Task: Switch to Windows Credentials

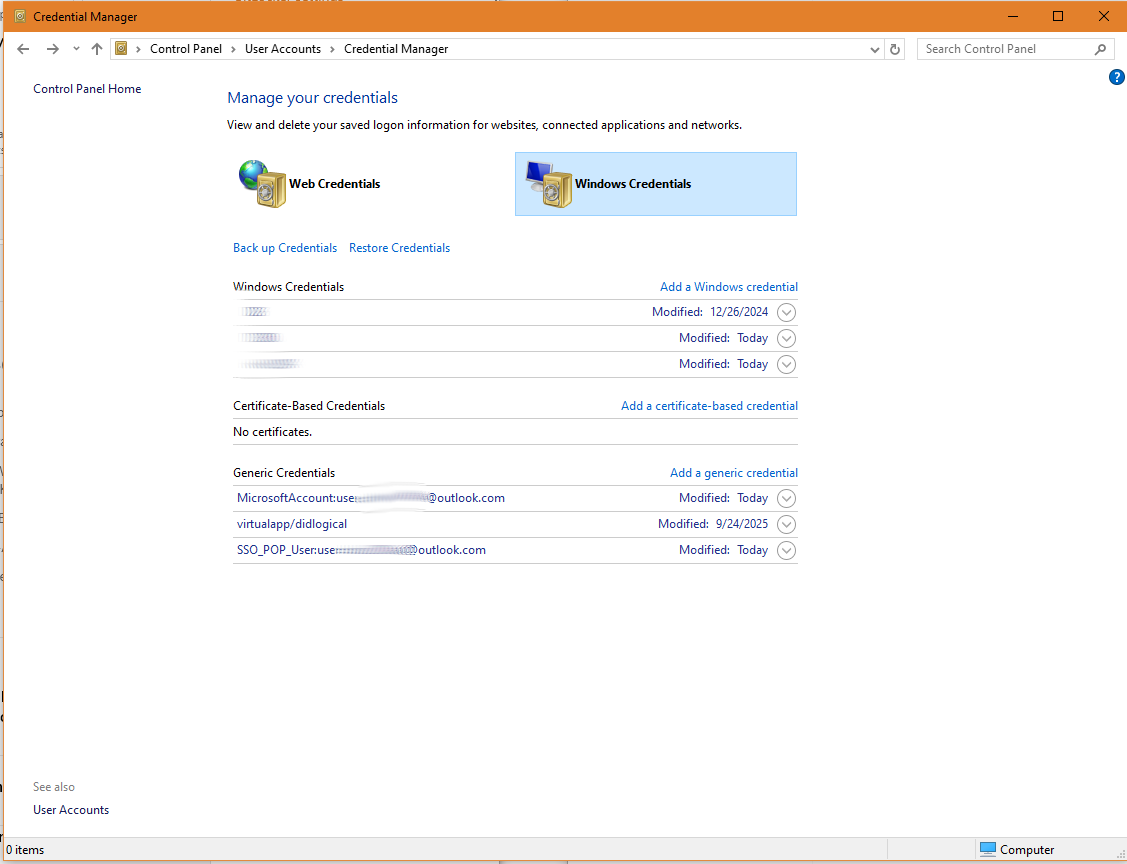Action: [656, 183]
